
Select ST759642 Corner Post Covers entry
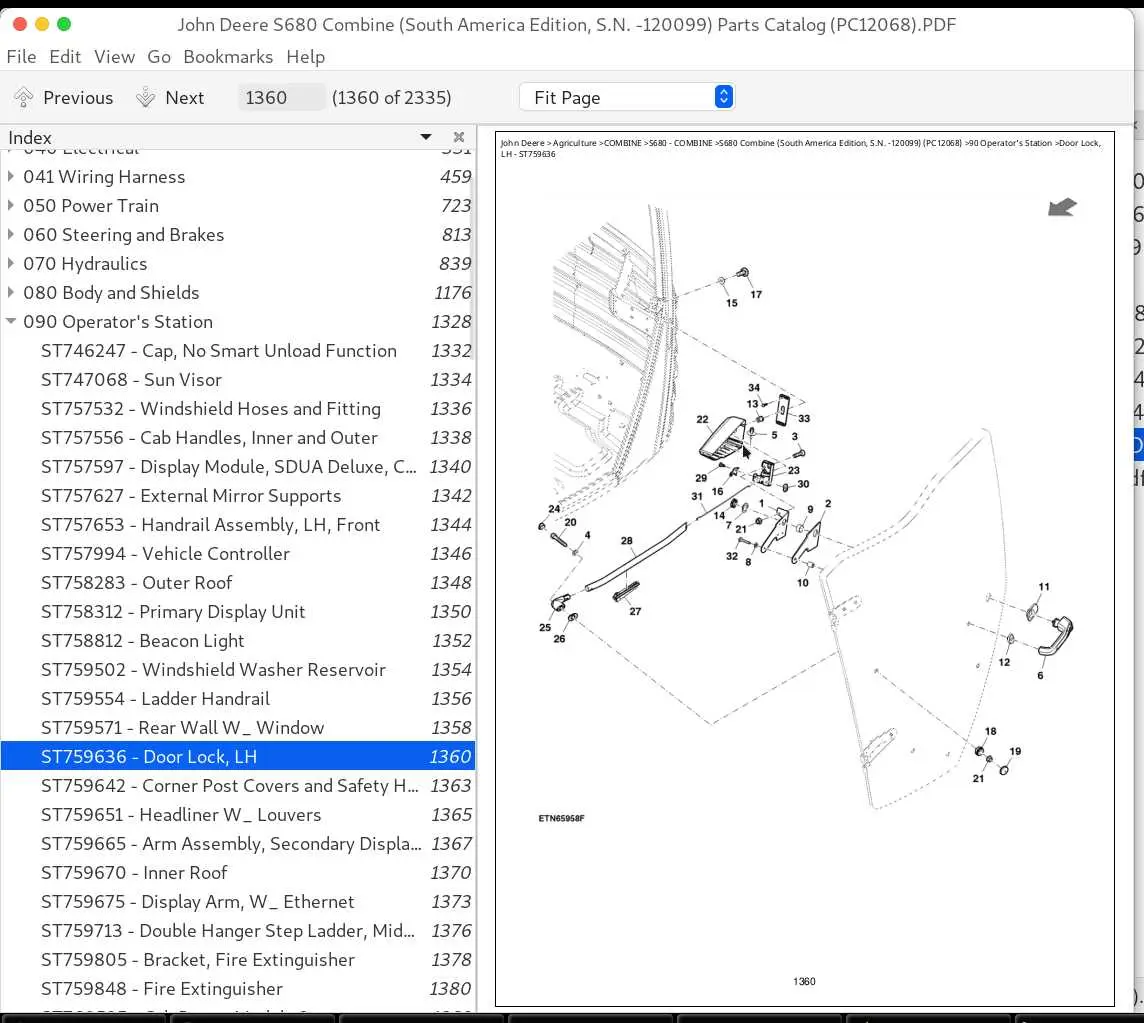tap(238, 786)
